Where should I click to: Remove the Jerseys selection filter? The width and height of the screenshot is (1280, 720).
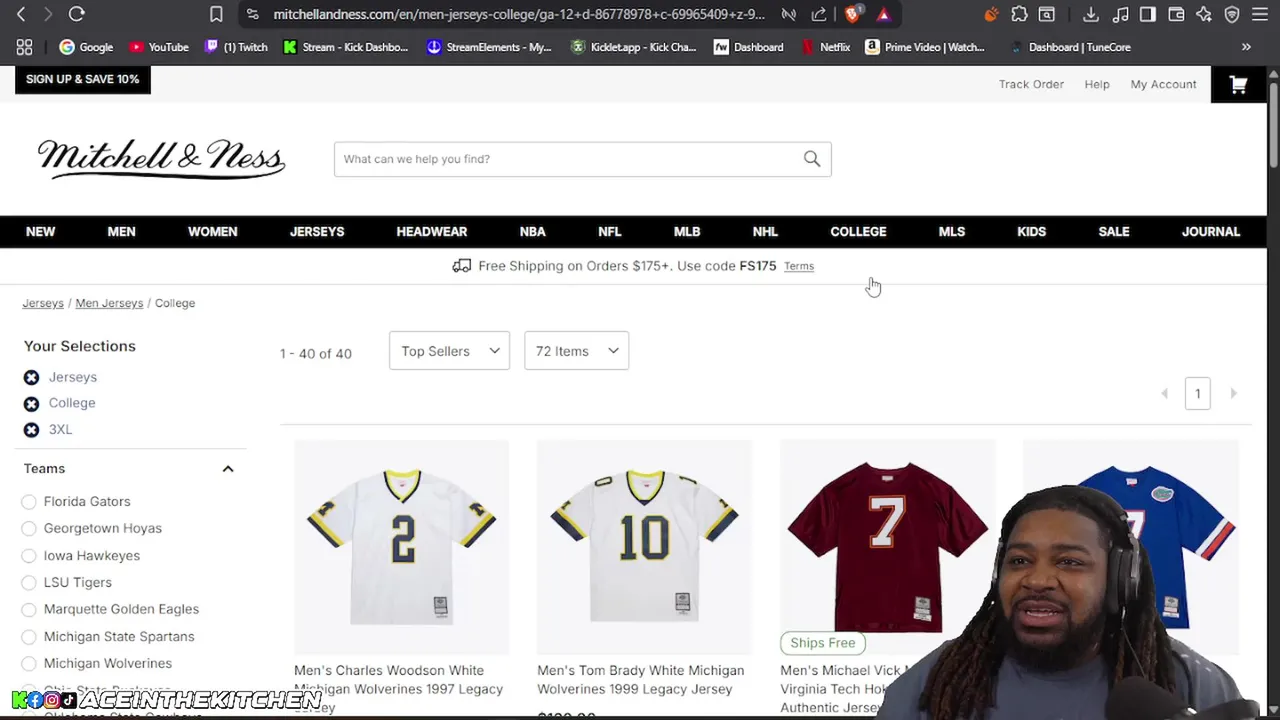(31, 377)
